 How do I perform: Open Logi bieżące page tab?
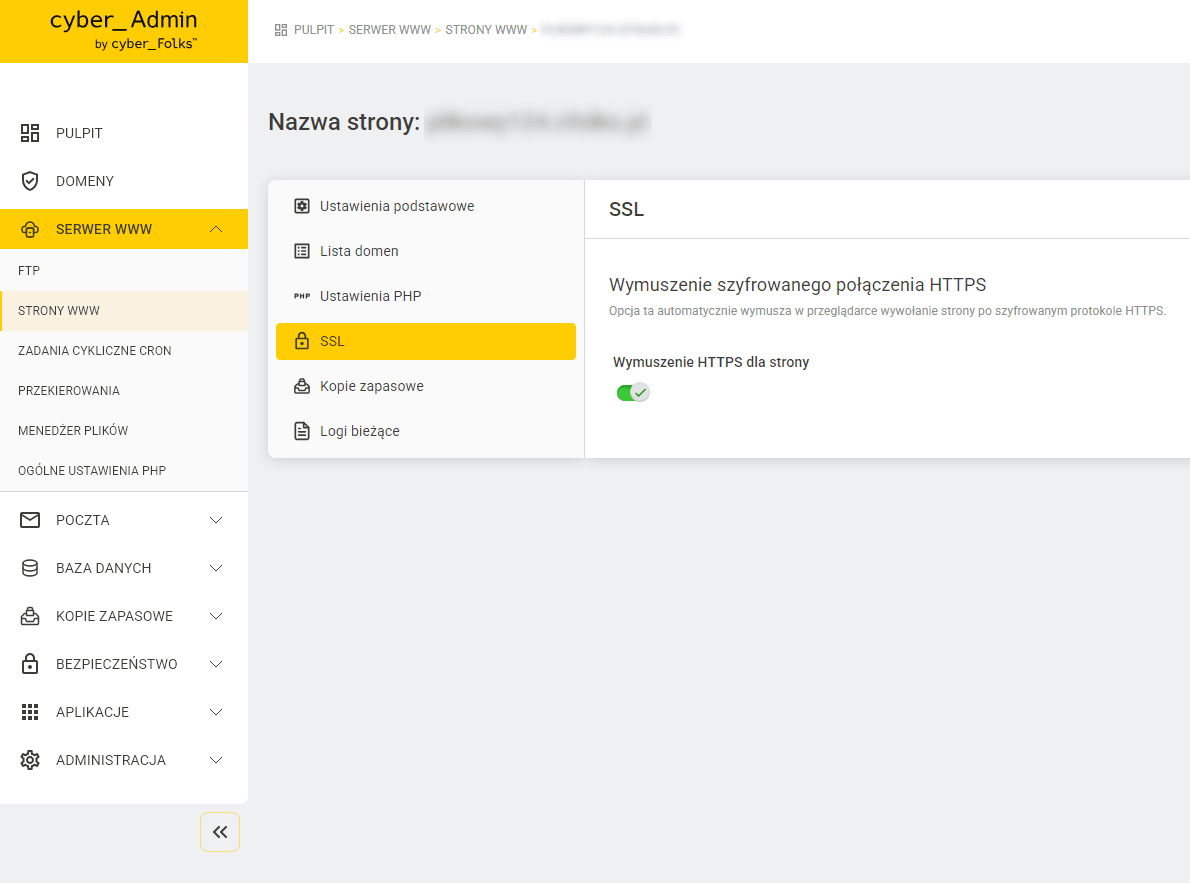426,431
